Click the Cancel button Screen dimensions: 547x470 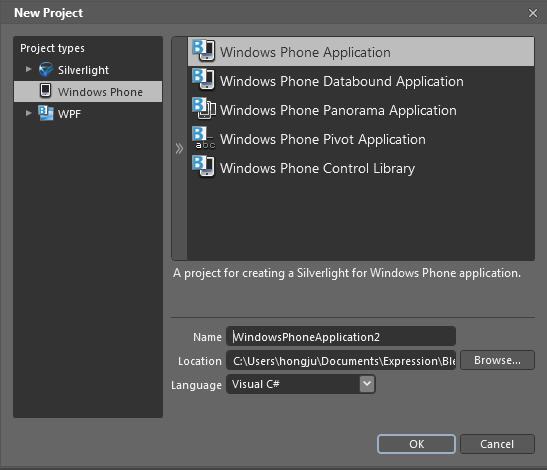tap(497, 444)
